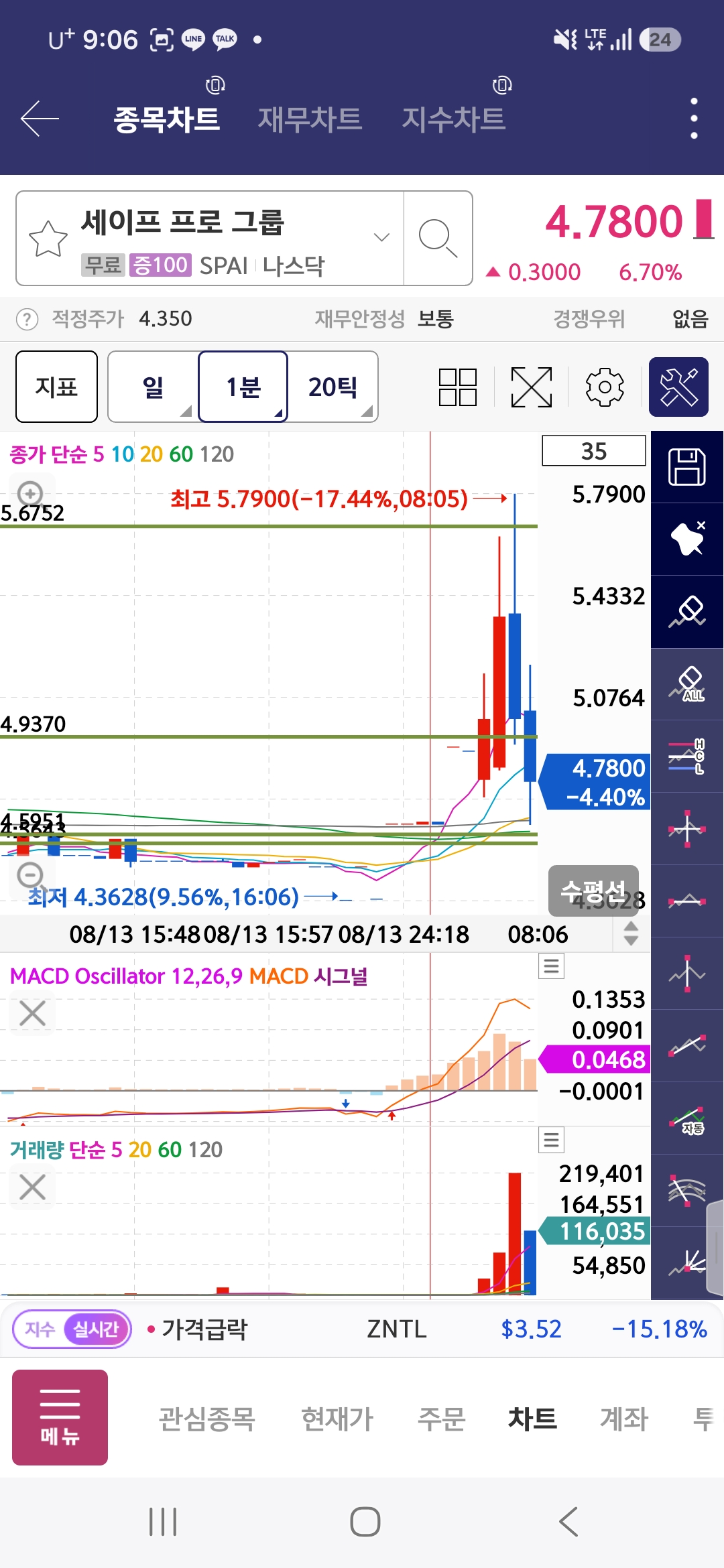Select the horizontal line tool

(x=687, y=901)
